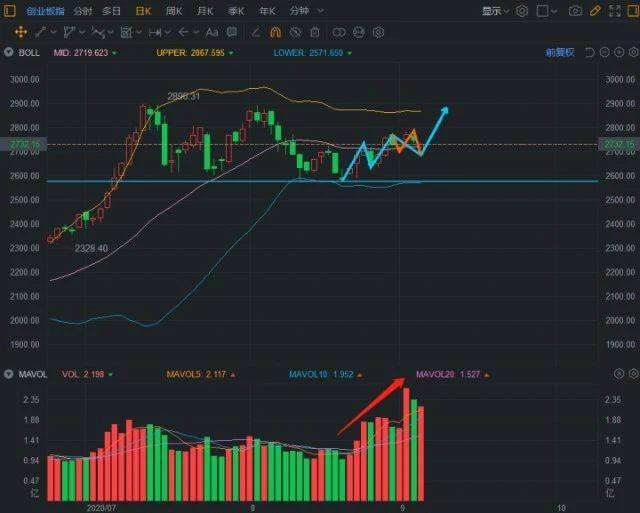The width and height of the screenshot is (640, 513).
Task: Collapse the MAVOL indicator panel
Action: (9, 374)
